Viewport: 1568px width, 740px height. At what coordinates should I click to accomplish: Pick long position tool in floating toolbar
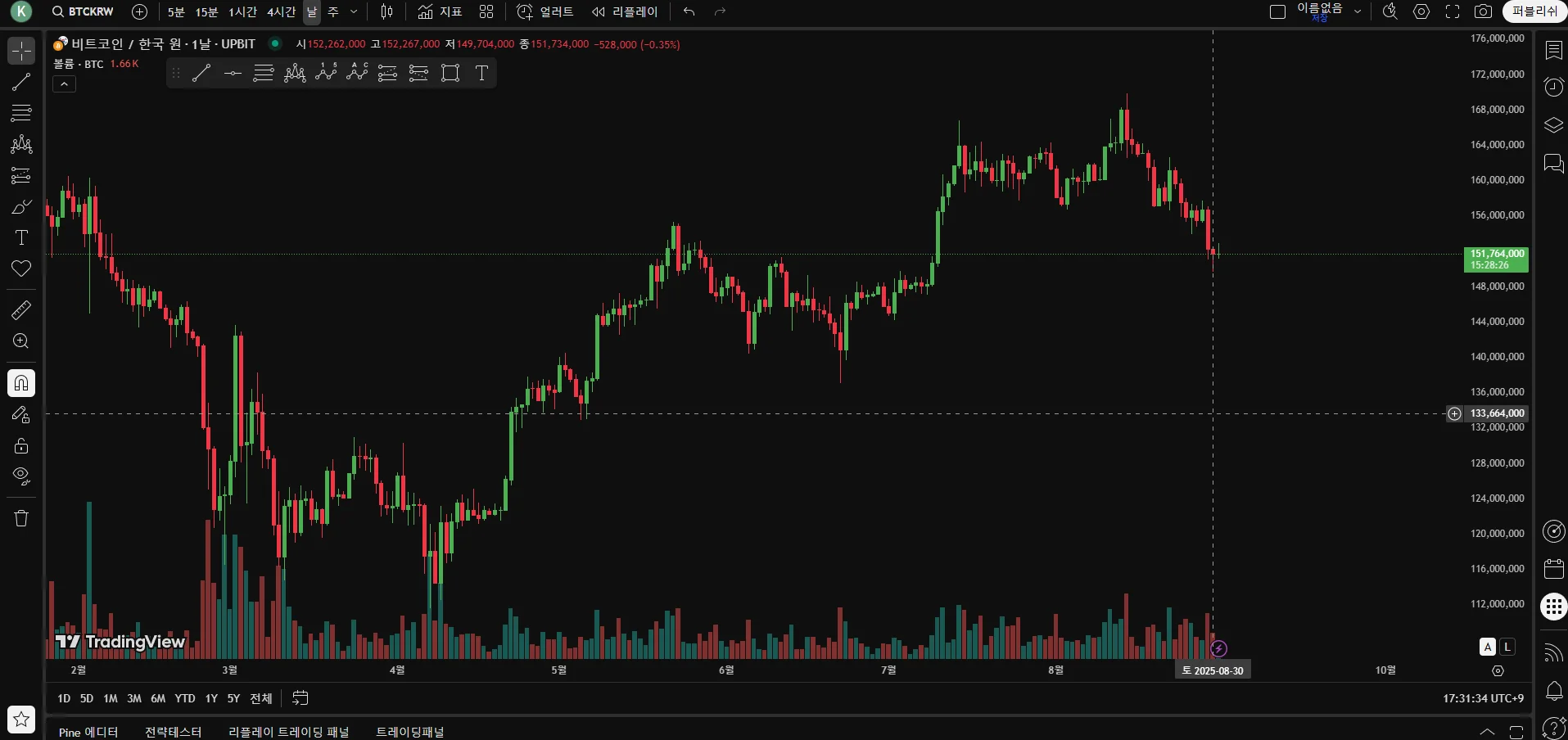(x=387, y=74)
